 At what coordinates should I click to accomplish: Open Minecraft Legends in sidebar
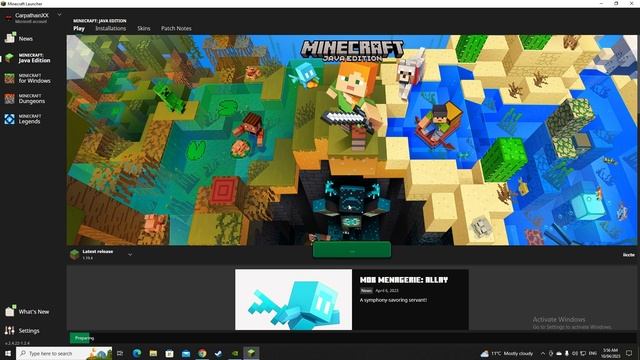click(x=23, y=119)
